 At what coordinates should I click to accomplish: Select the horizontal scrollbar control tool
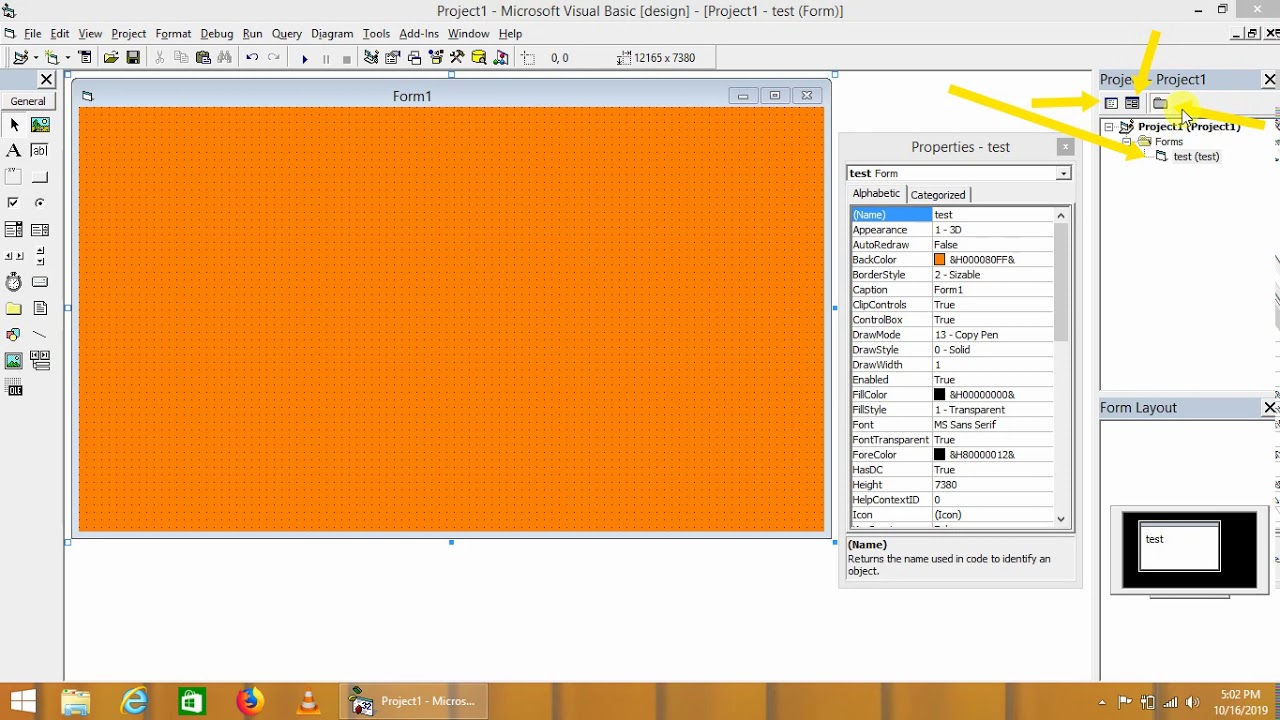tap(14, 256)
